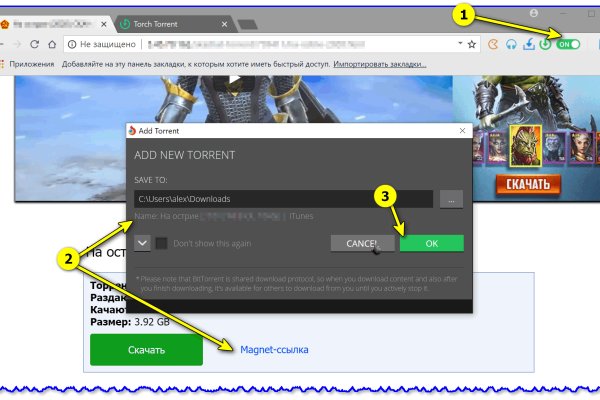Click the green Скачать download button
This screenshot has height=400, width=600.
pyautogui.click(x=146, y=350)
